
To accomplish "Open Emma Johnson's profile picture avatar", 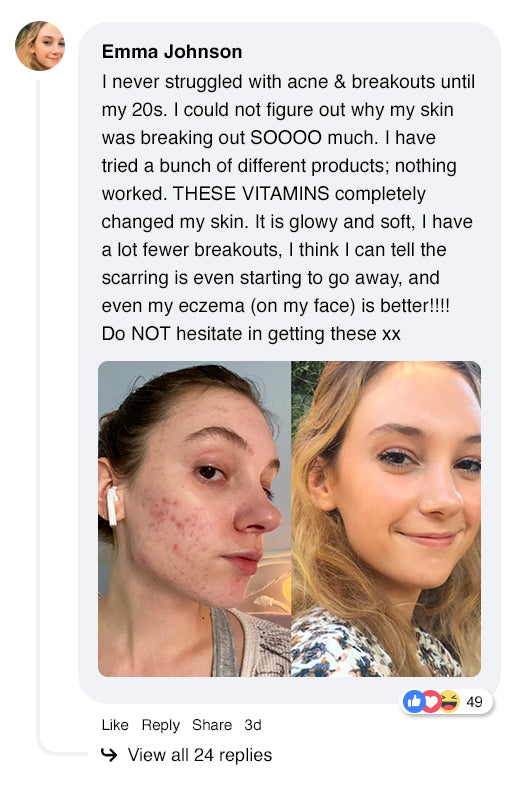I will pyautogui.click(x=40, y=46).
